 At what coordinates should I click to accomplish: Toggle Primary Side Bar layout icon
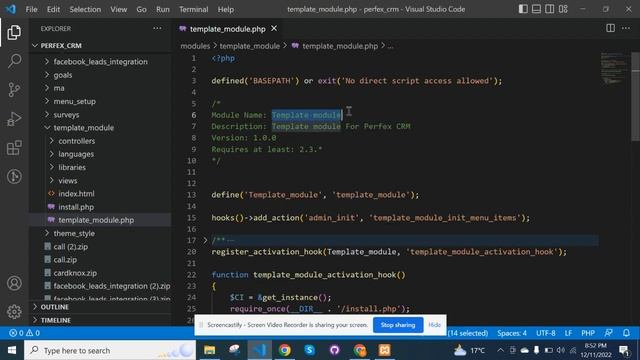[523, 9]
